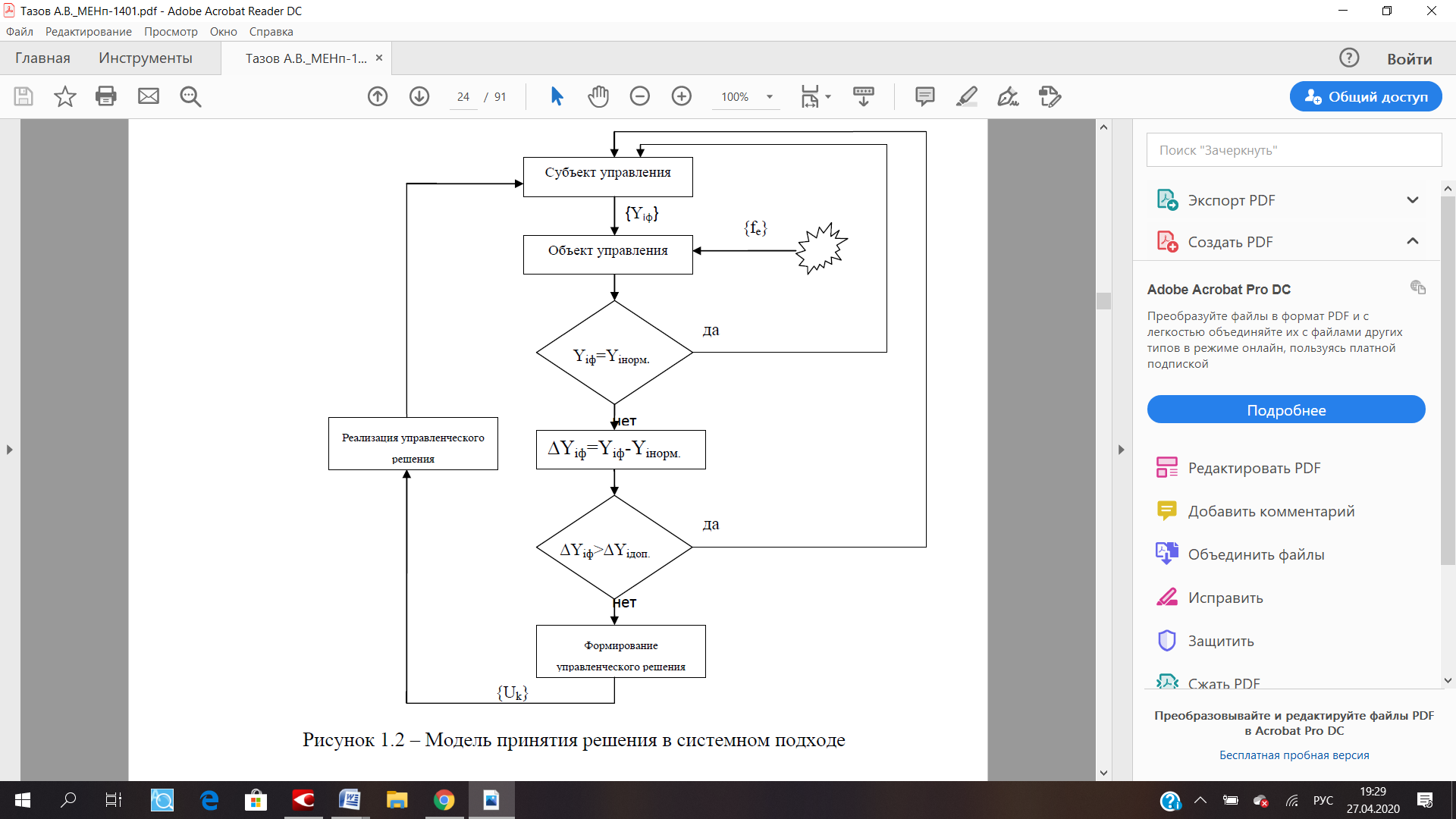Image resolution: width=1456 pixels, height=819 pixels.
Task: Open the Редактирование menu
Action: [x=89, y=32]
